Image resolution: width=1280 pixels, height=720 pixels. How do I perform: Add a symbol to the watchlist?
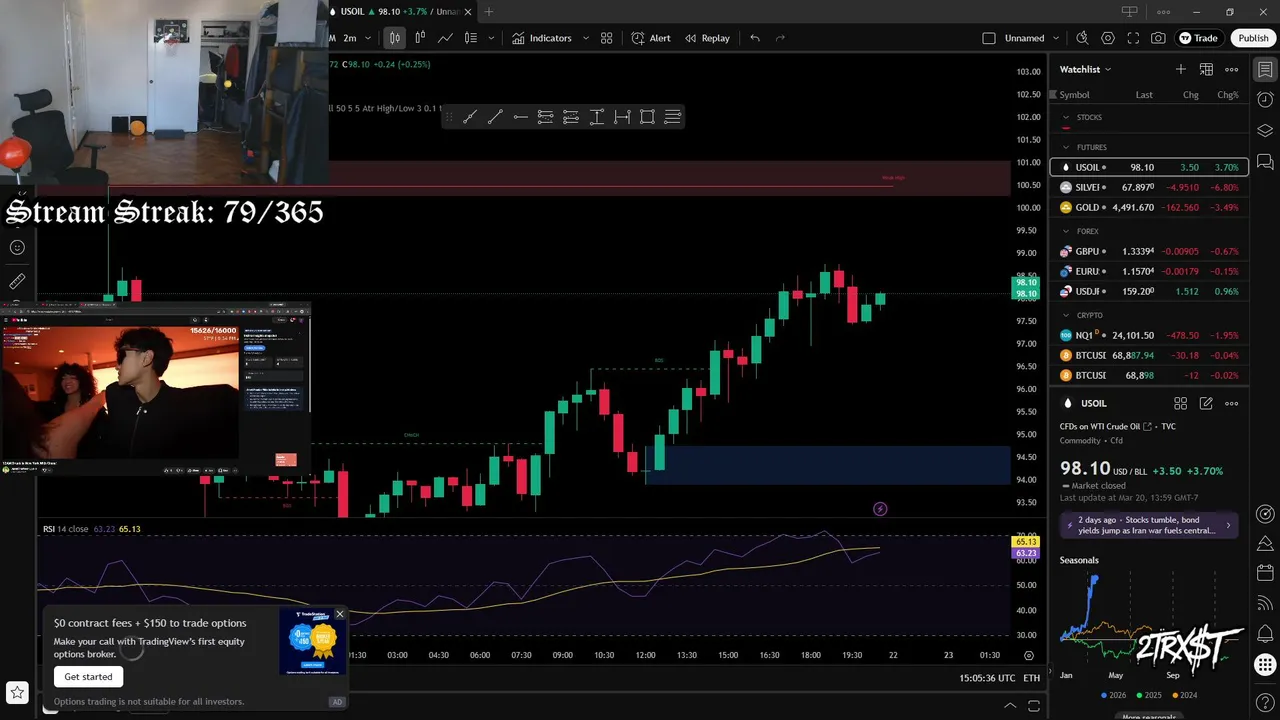point(1181,69)
